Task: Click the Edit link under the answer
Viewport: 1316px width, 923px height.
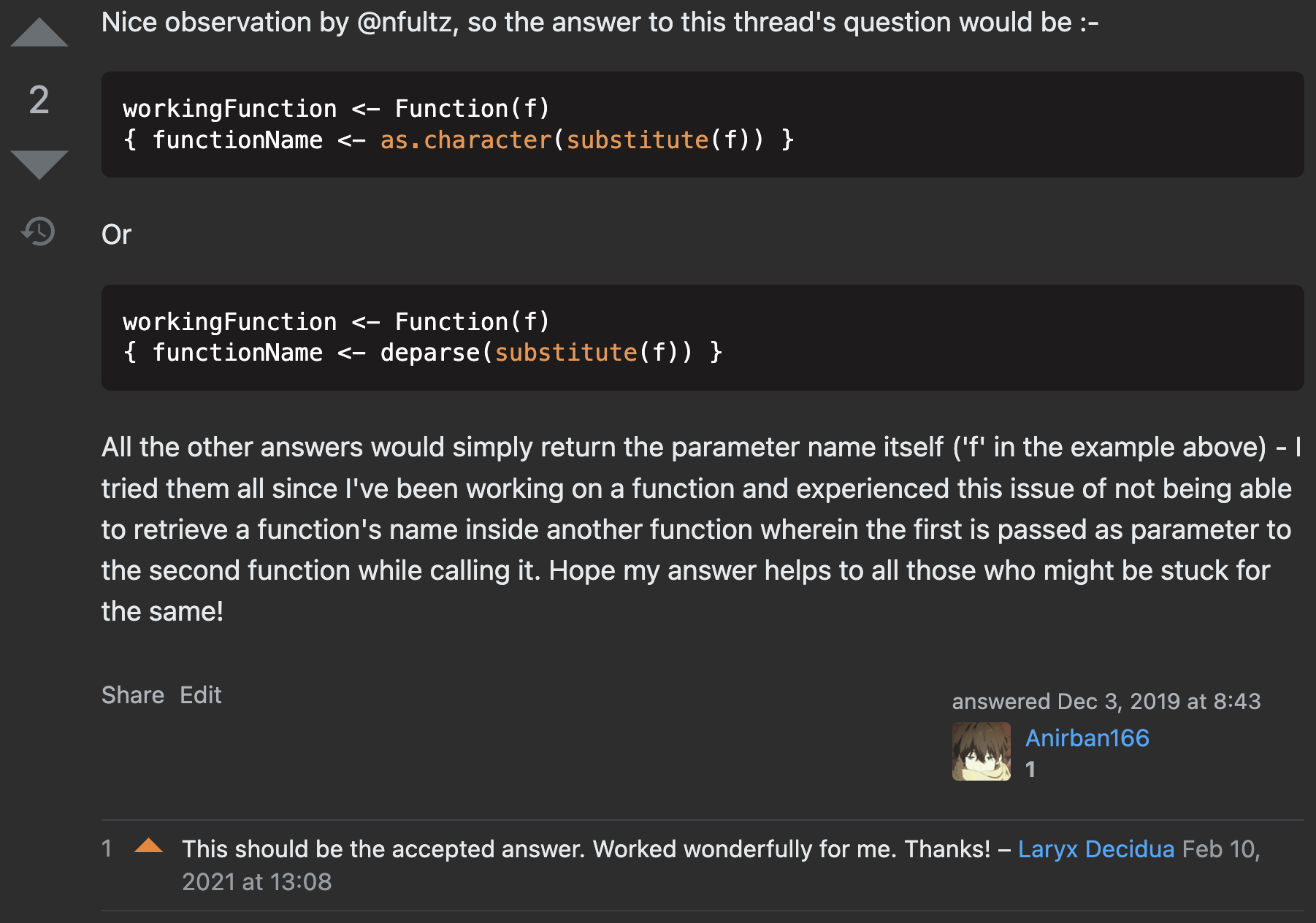Action: click(201, 694)
